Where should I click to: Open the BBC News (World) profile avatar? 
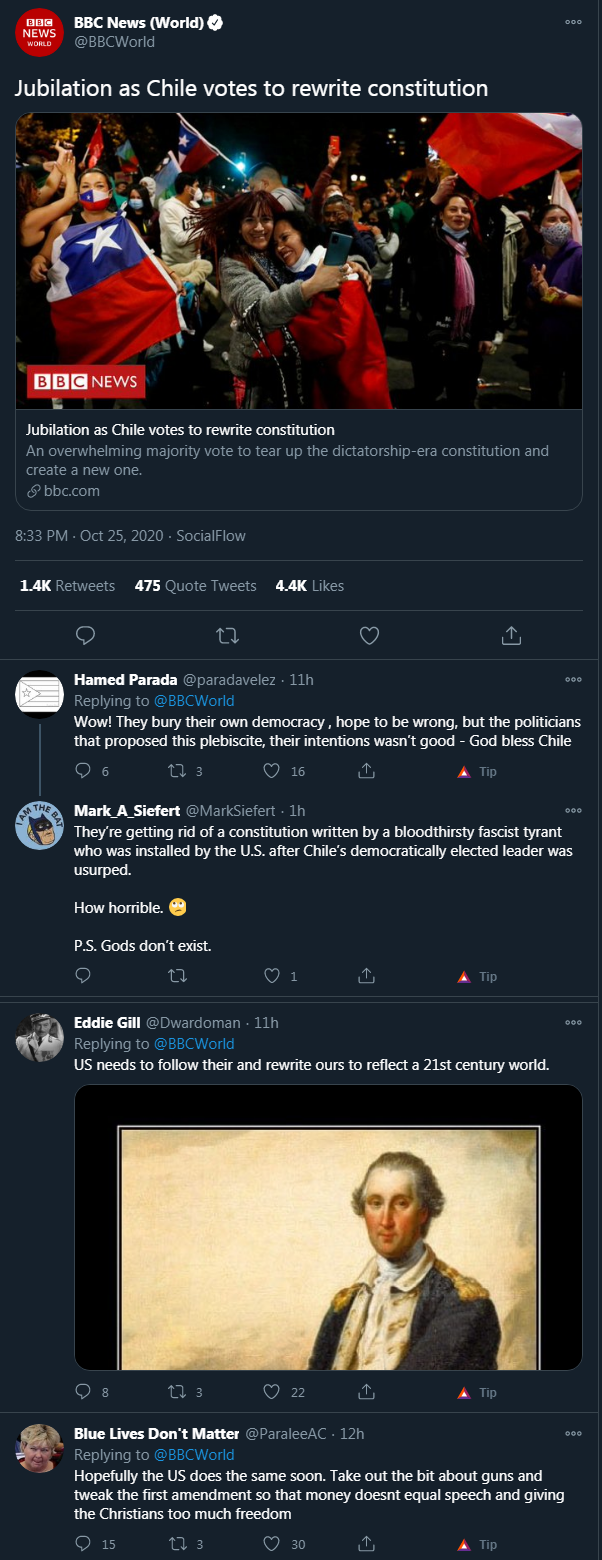click(x=40, y=33)
